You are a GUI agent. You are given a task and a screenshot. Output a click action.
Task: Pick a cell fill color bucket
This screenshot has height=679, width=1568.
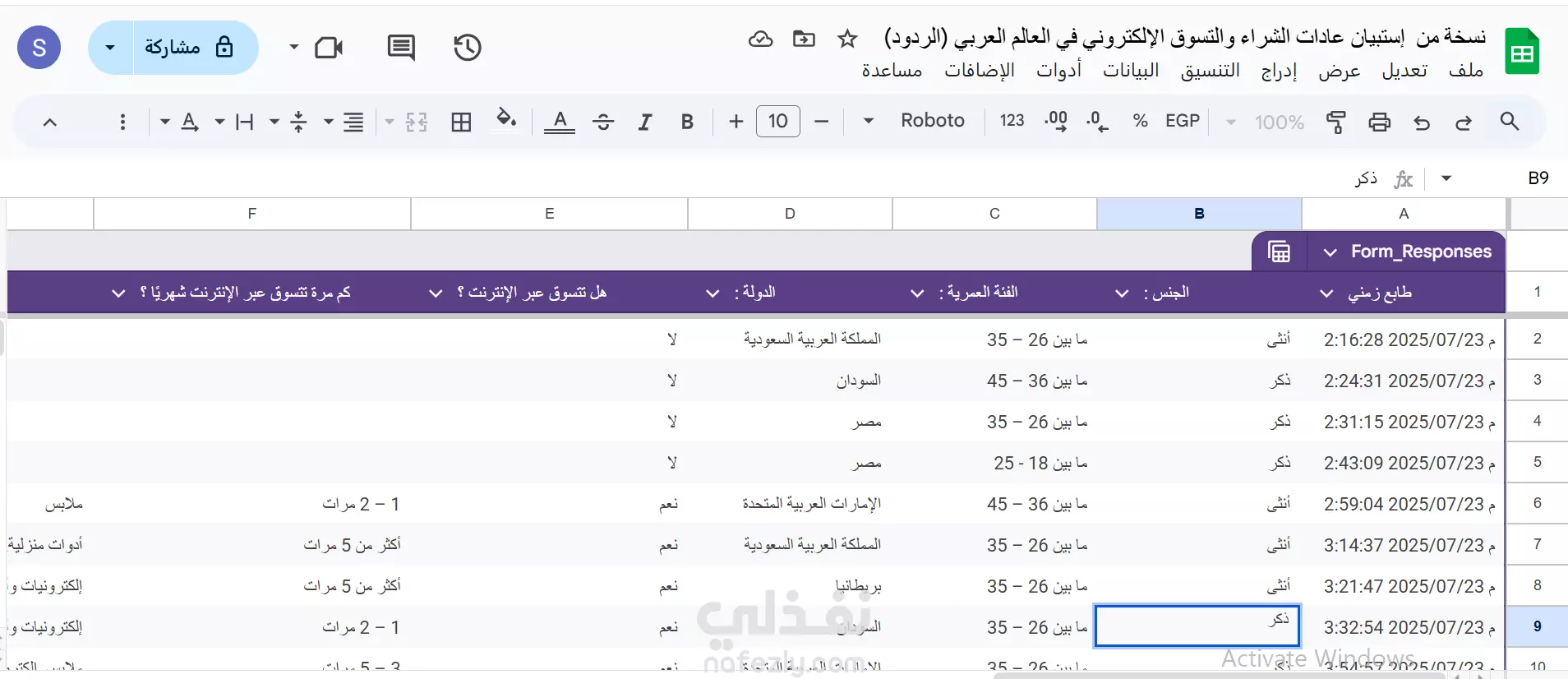506,120
